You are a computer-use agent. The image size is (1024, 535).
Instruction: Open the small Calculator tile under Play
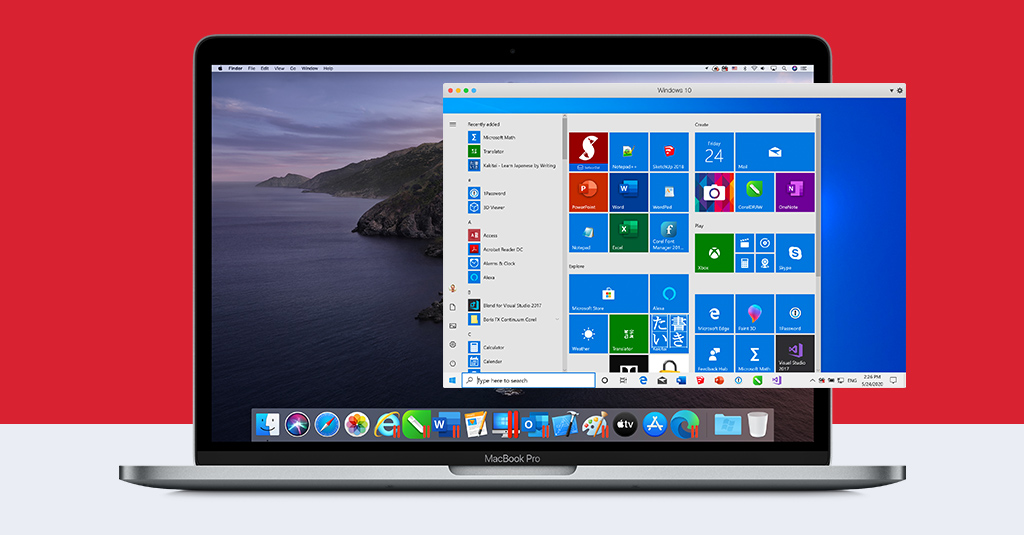[745, 263]
